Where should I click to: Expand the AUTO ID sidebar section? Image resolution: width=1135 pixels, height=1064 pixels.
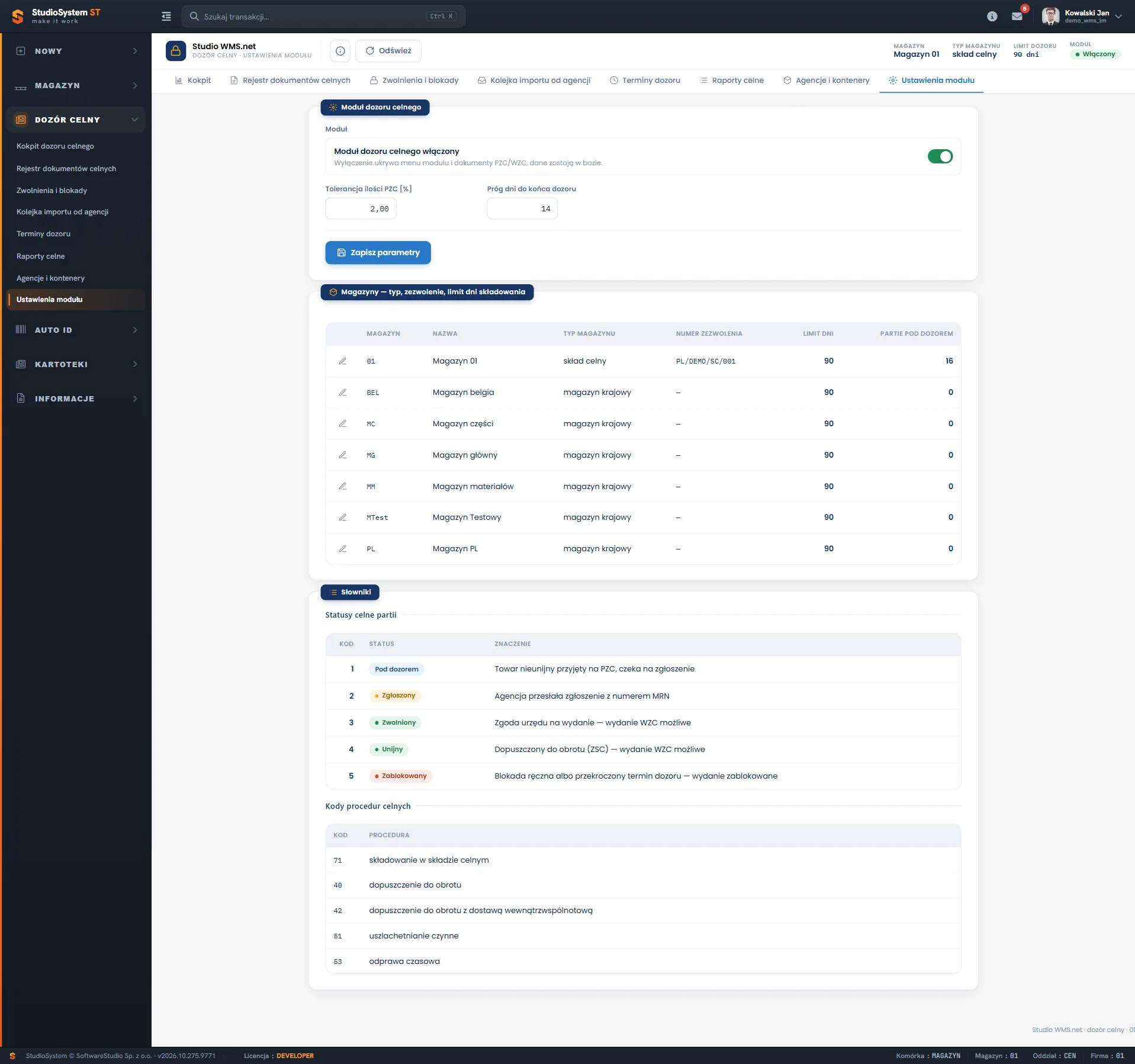(x=76, y=330)
